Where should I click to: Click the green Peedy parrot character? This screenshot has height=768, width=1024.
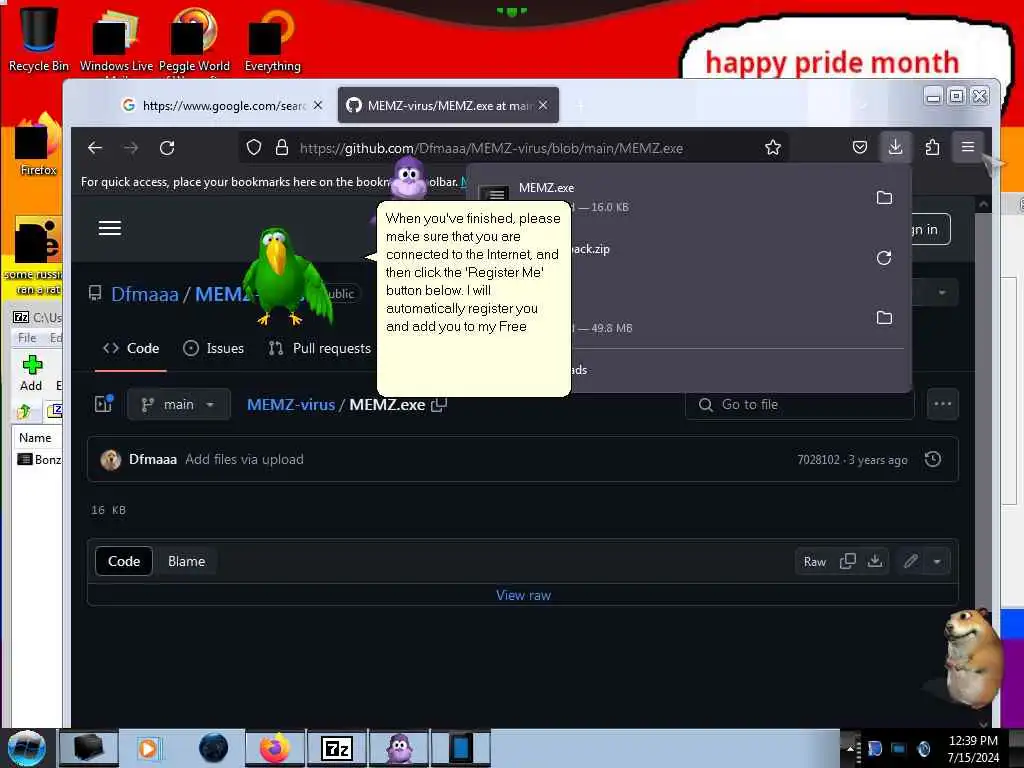[285, 277]
